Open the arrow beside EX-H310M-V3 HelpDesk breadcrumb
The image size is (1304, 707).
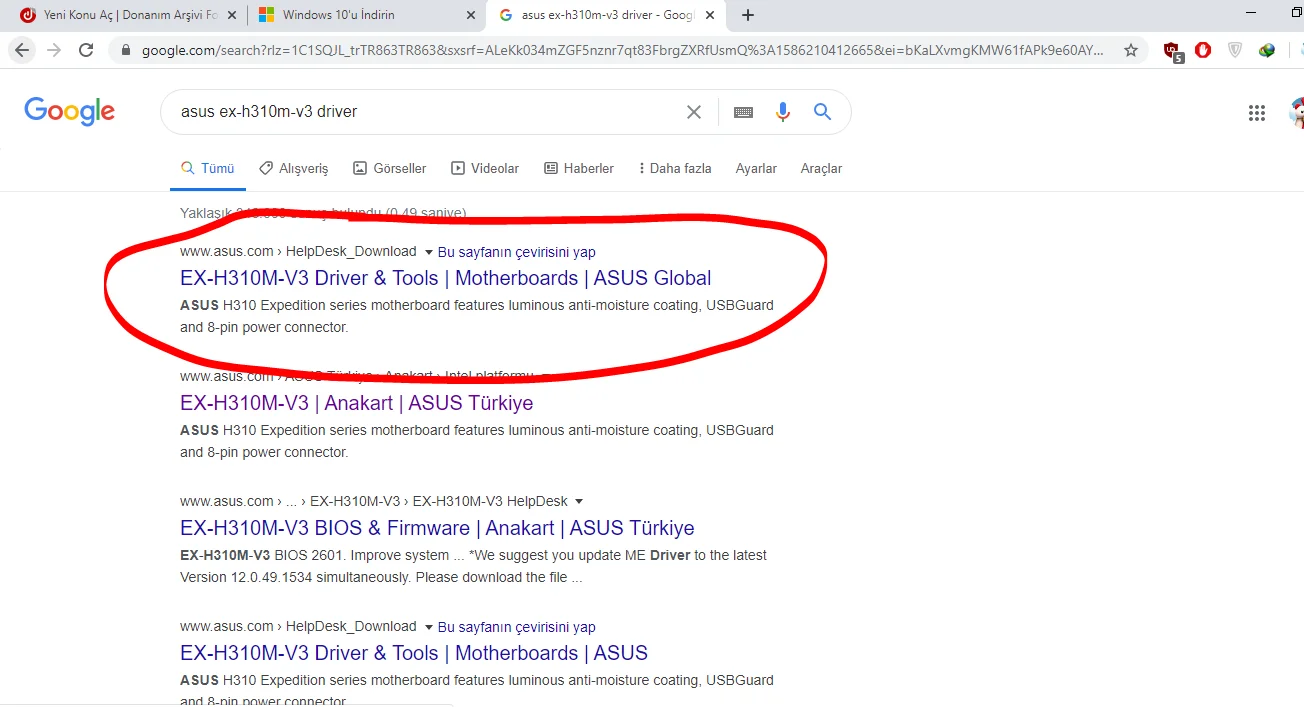click(579, 502)
